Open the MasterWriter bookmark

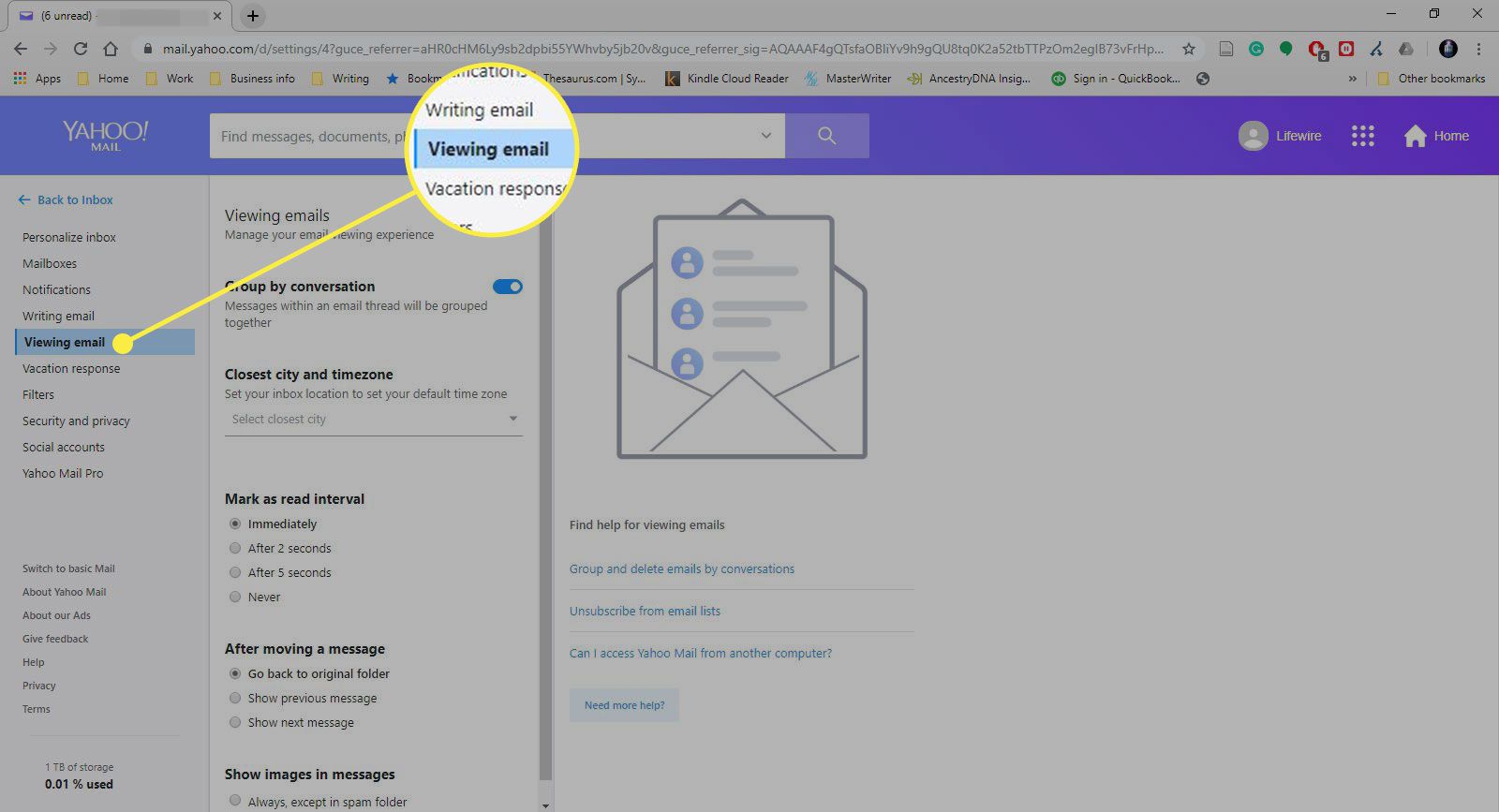coord(847,79)
